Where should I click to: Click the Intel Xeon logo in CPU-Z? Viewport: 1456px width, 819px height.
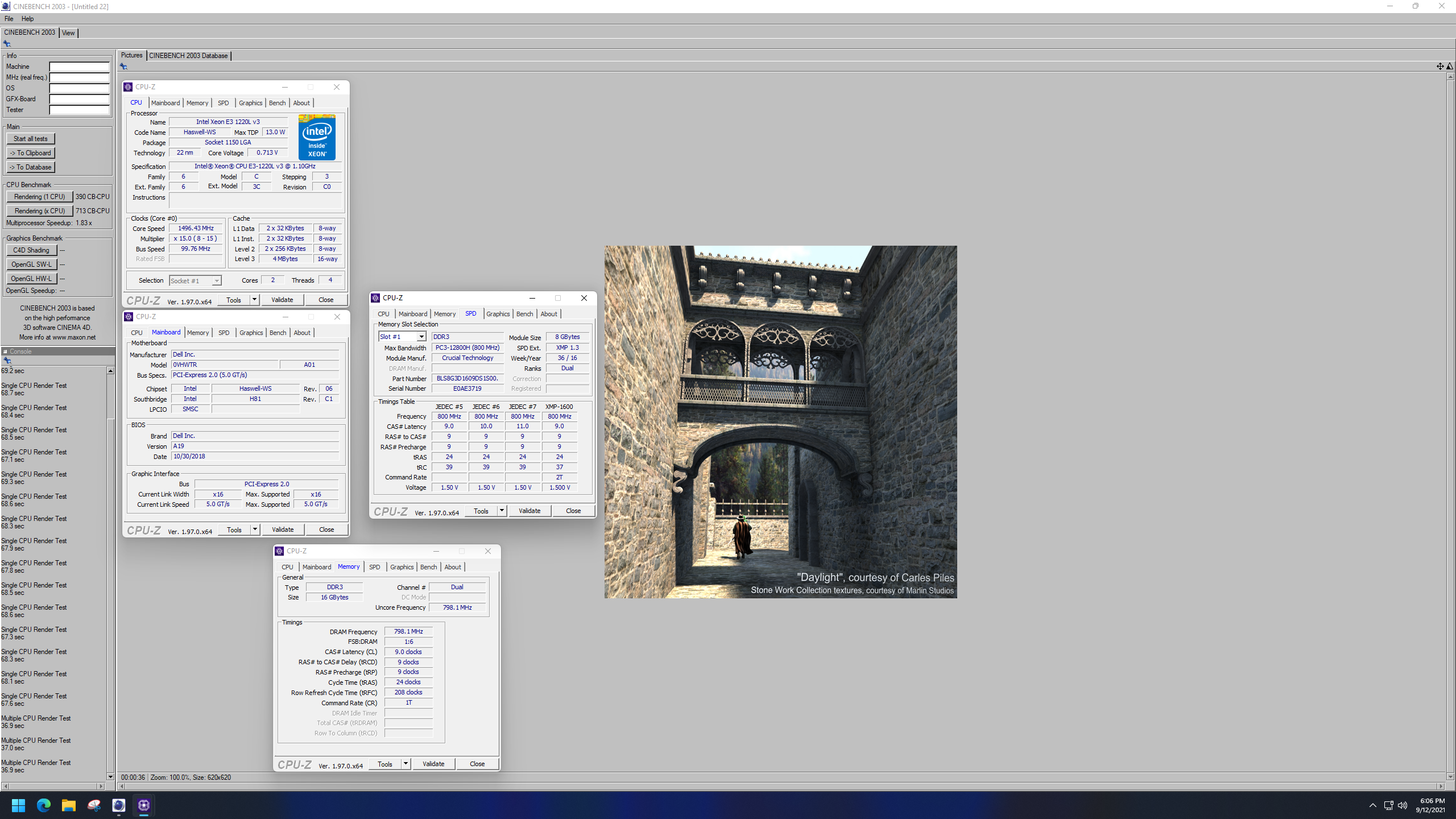[317, 137]
